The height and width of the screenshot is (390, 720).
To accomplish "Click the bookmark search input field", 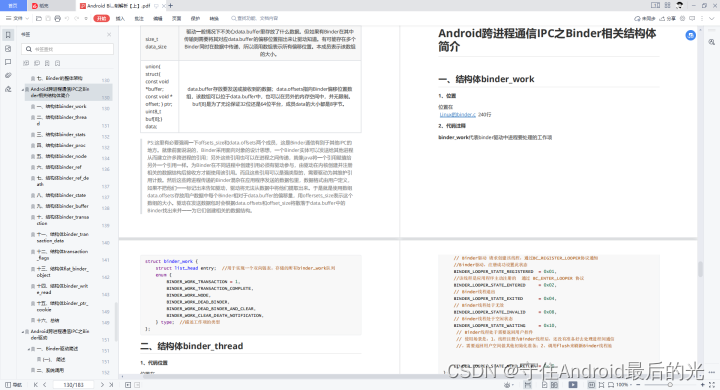I will (68, 49).
